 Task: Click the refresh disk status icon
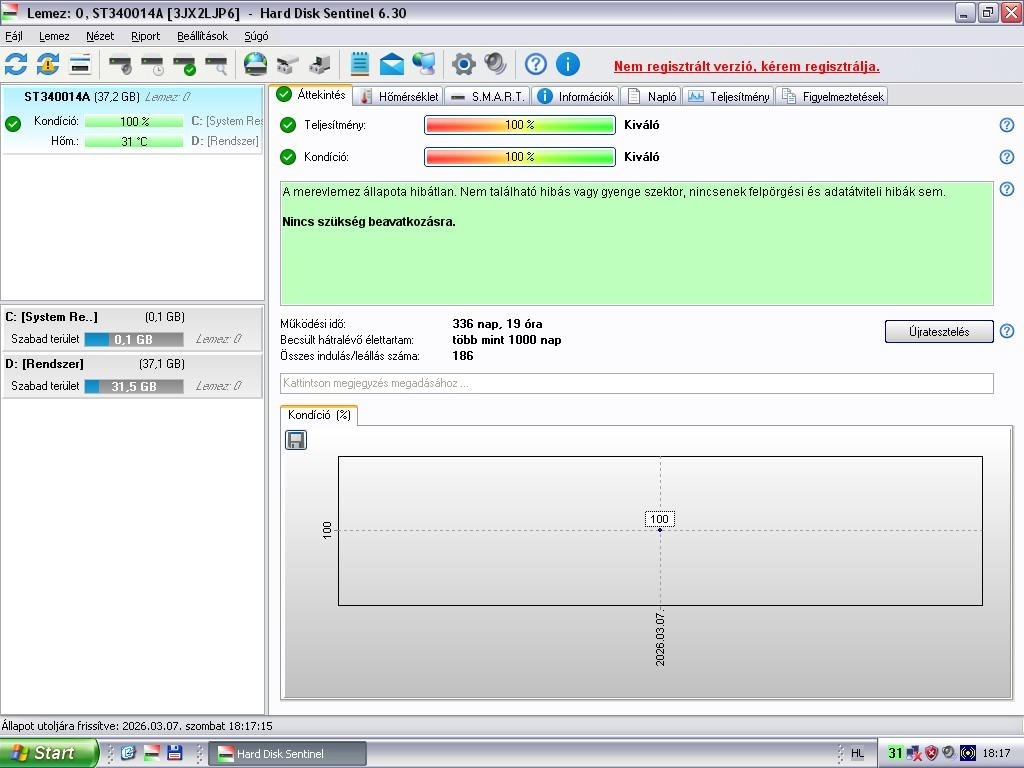click(x=16, y=64)
